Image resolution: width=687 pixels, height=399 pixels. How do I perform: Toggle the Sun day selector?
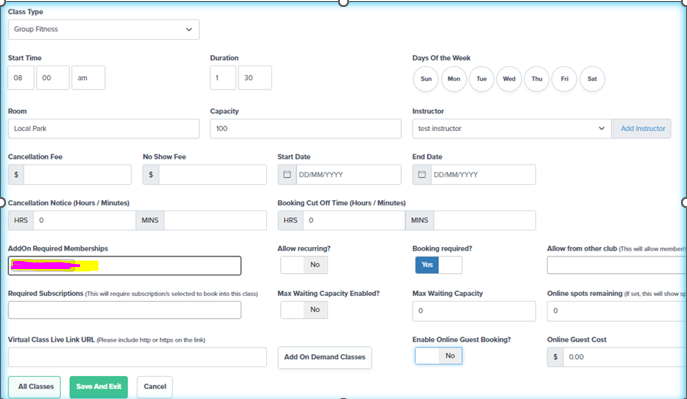(x=426, y=79)
